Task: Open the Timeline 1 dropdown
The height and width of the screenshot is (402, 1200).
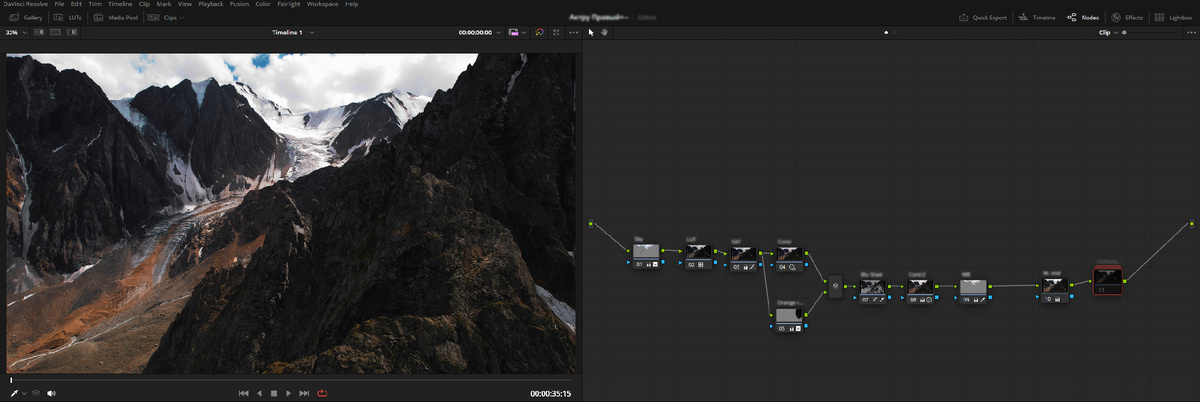Action: point(292,33)
